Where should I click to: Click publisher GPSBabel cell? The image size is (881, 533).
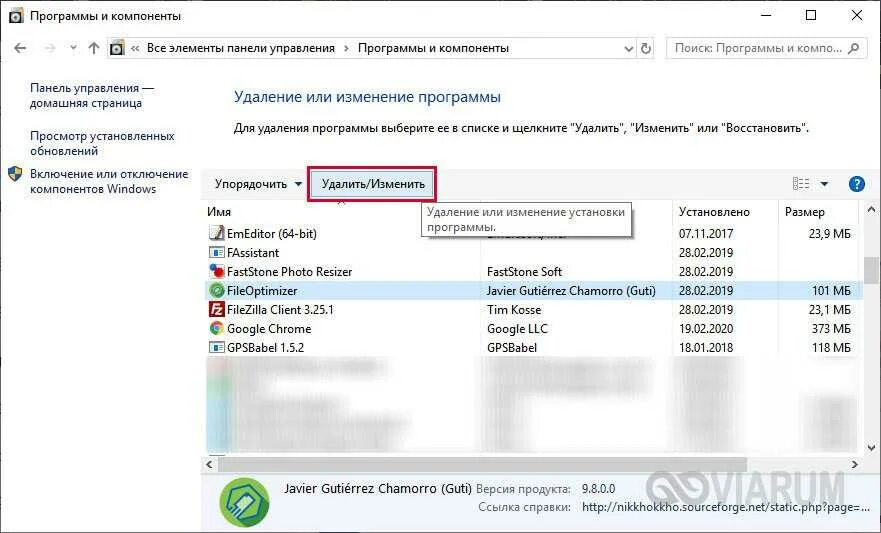(512, 348)
